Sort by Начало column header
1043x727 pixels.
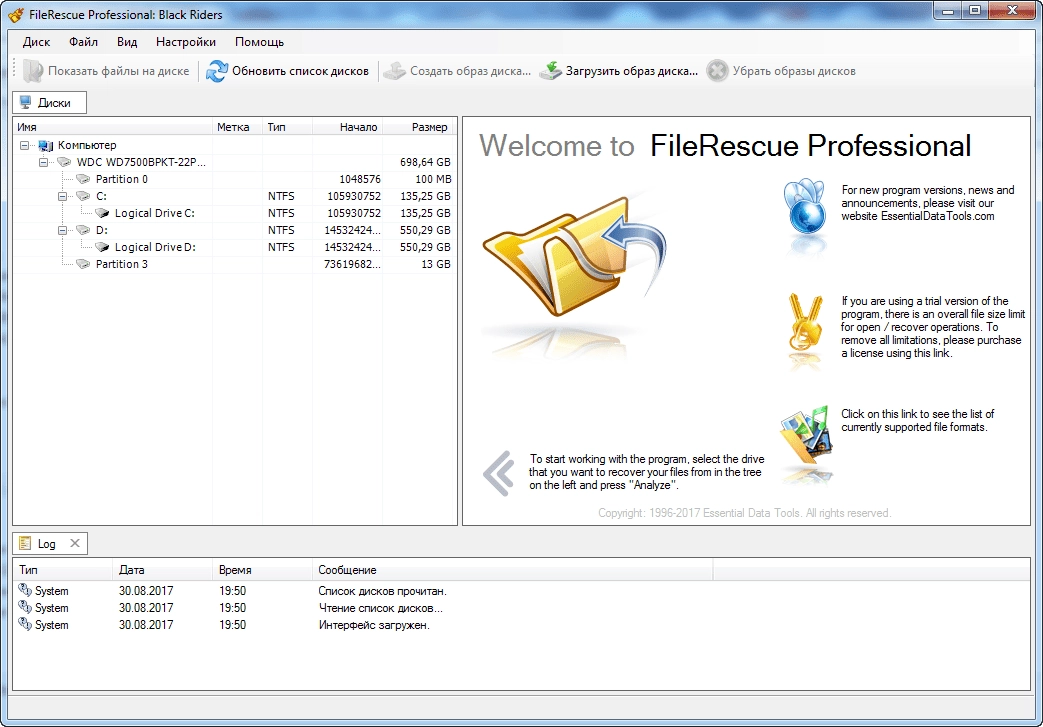347,127
